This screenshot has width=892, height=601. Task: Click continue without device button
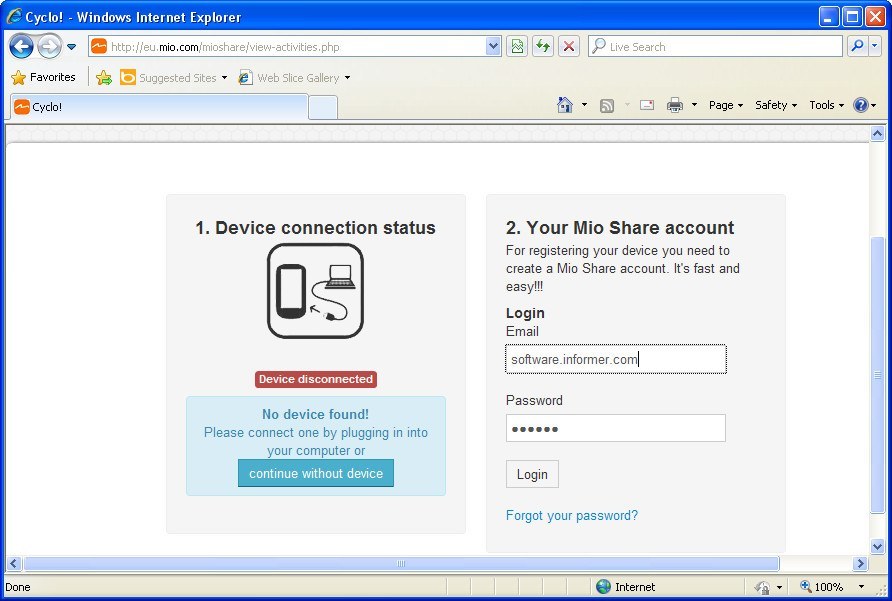coord(316,474)
